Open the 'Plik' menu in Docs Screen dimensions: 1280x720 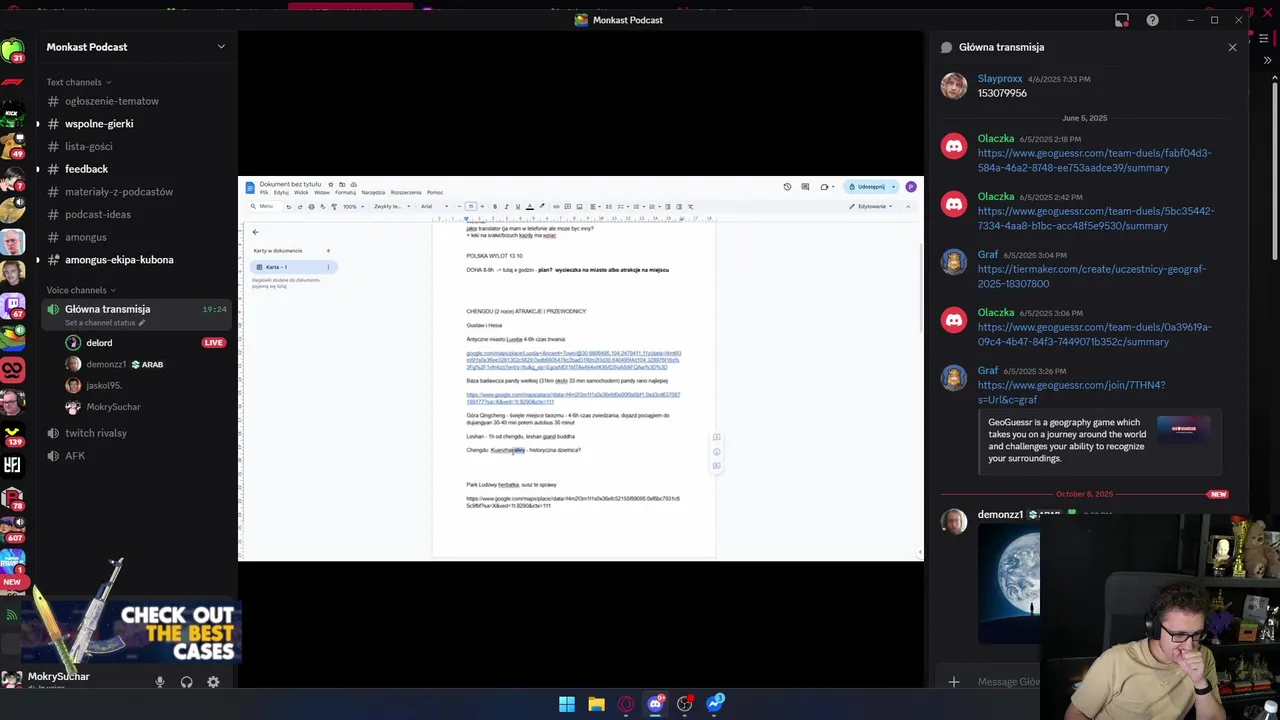tap(264, 192)
